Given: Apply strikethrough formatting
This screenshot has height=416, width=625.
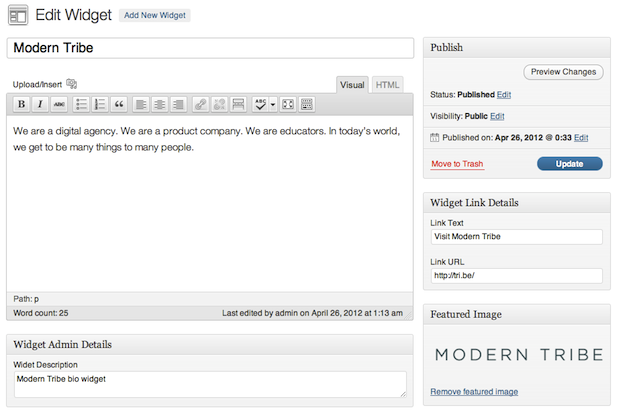Looking at the screenshot, I should click(59, 104).
